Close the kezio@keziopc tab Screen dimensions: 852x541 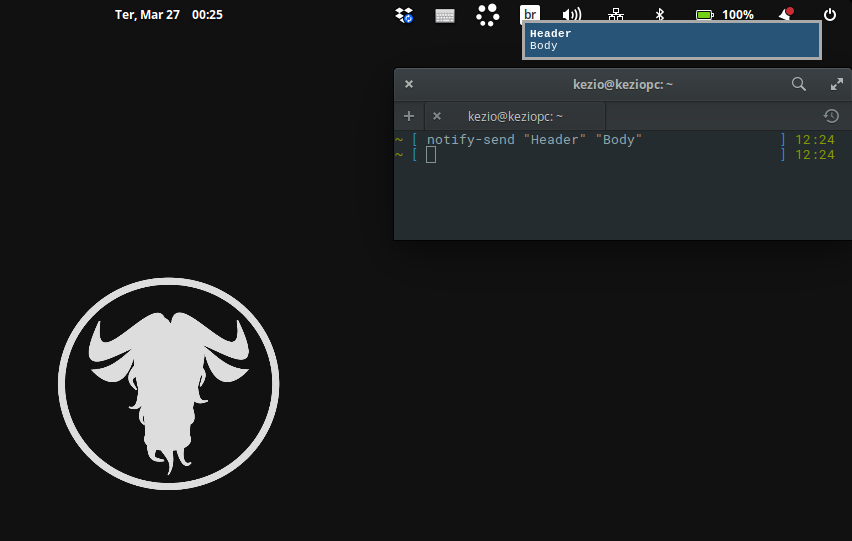point(437,116)
